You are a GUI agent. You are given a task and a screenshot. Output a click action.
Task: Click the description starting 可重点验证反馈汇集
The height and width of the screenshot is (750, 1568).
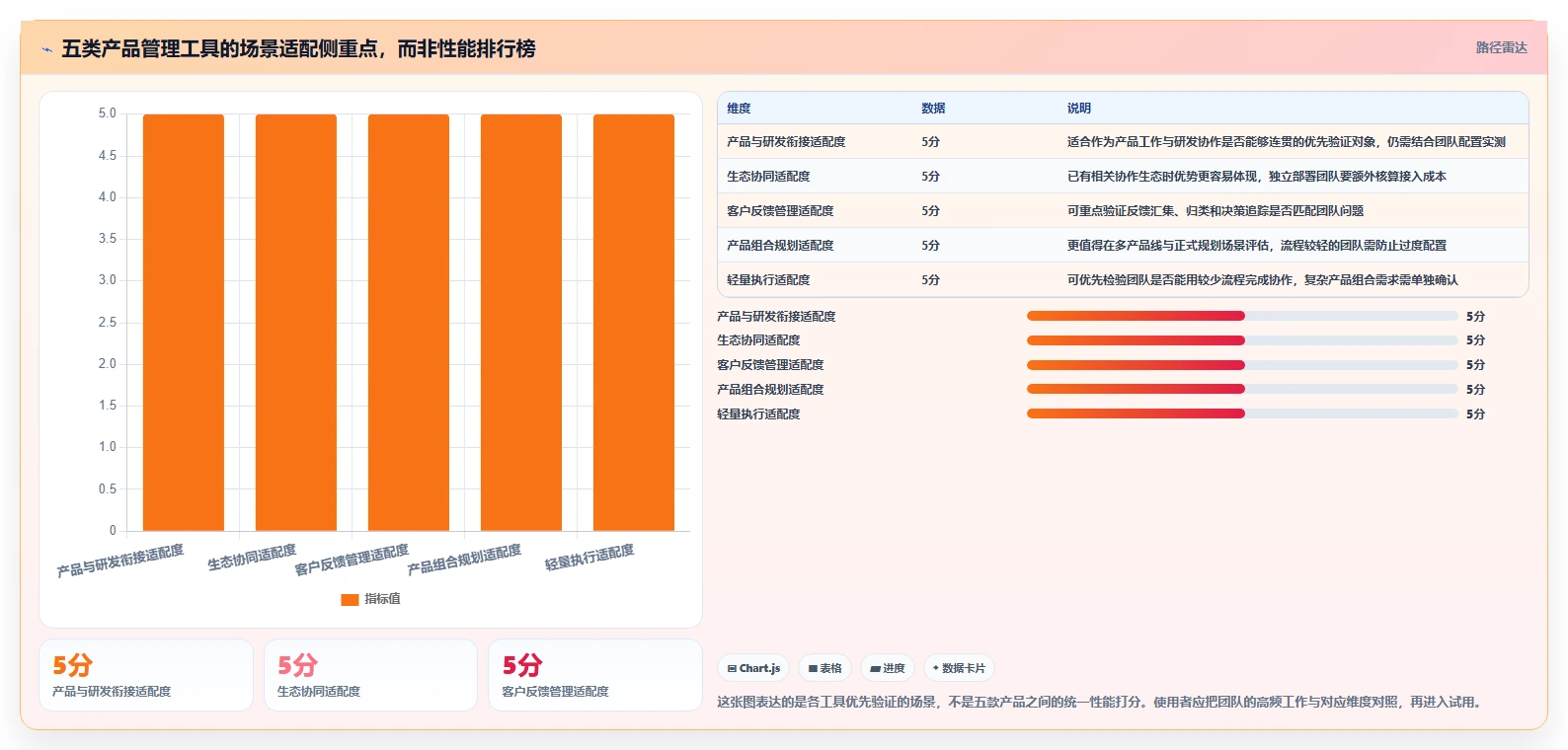click(1215, 211)
